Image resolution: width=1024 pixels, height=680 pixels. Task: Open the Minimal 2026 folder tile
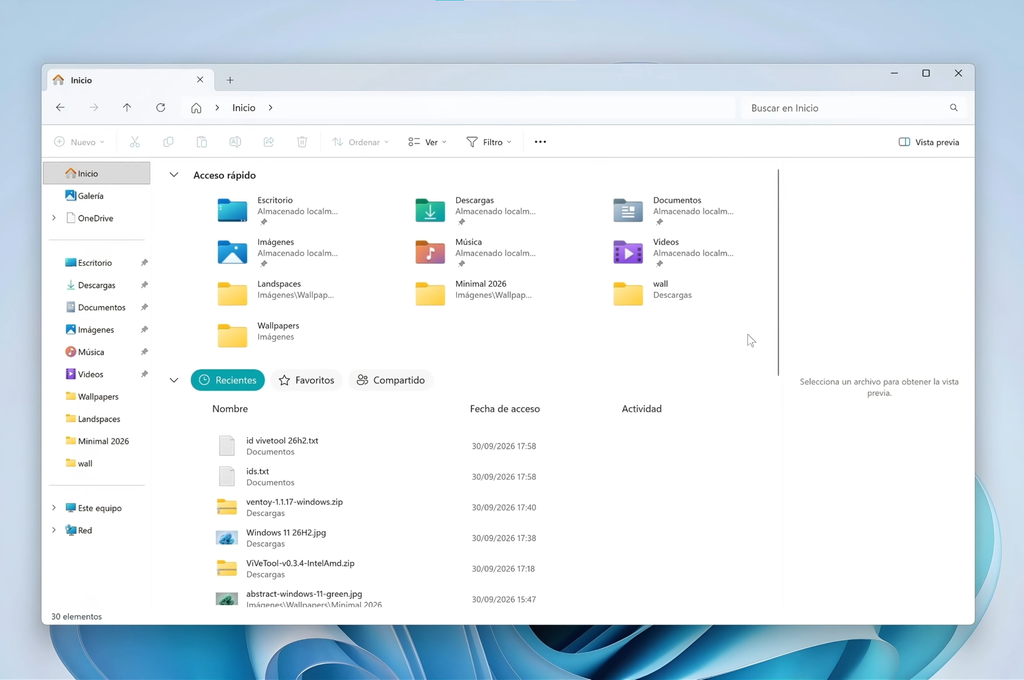pyautogui.click(x=477, y=292)
